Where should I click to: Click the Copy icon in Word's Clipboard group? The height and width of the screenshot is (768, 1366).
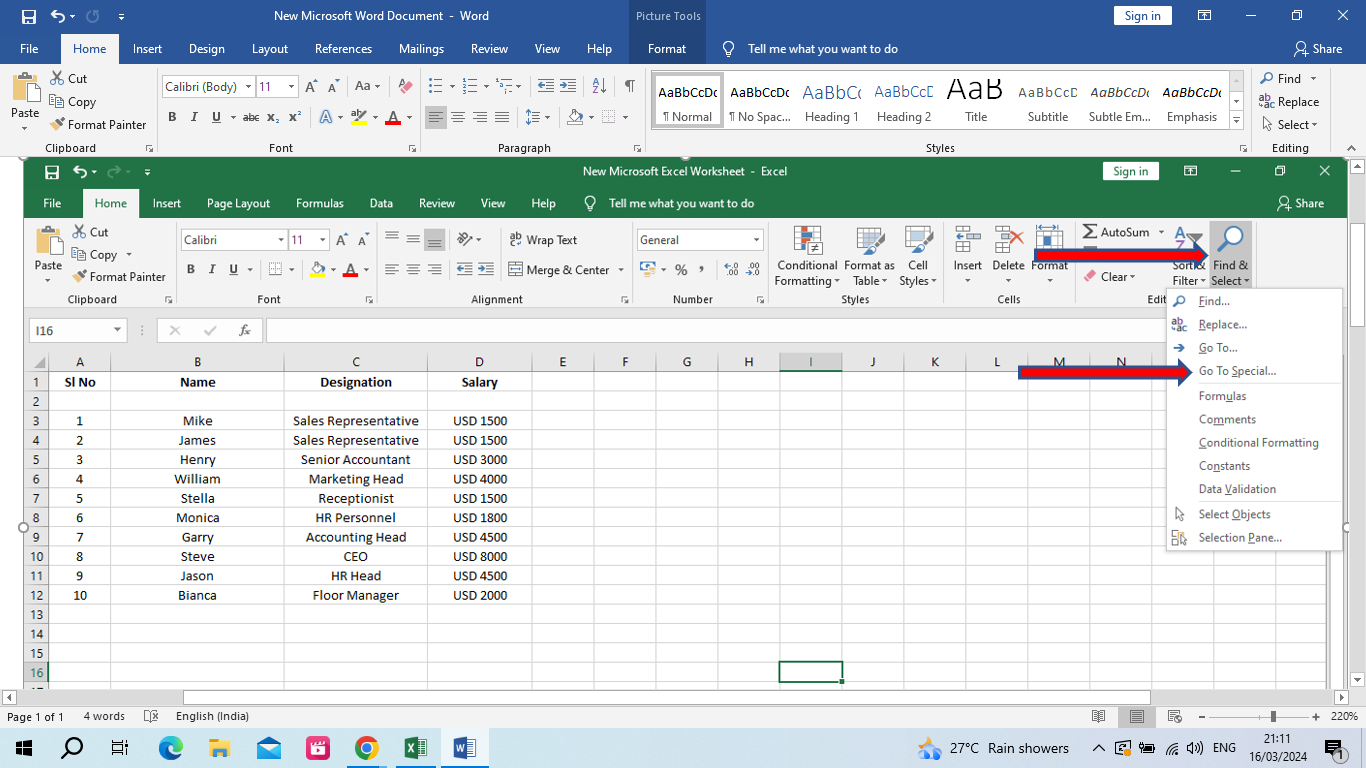[x=57, y=101]
